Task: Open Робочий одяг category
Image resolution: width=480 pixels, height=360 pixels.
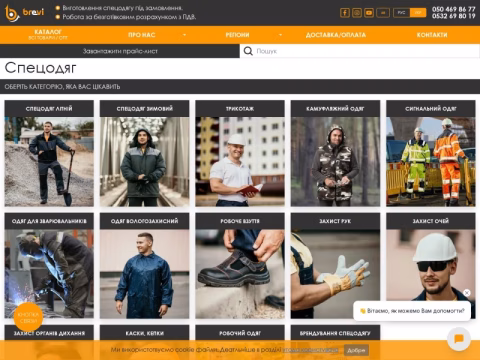Action: (240, 333)
